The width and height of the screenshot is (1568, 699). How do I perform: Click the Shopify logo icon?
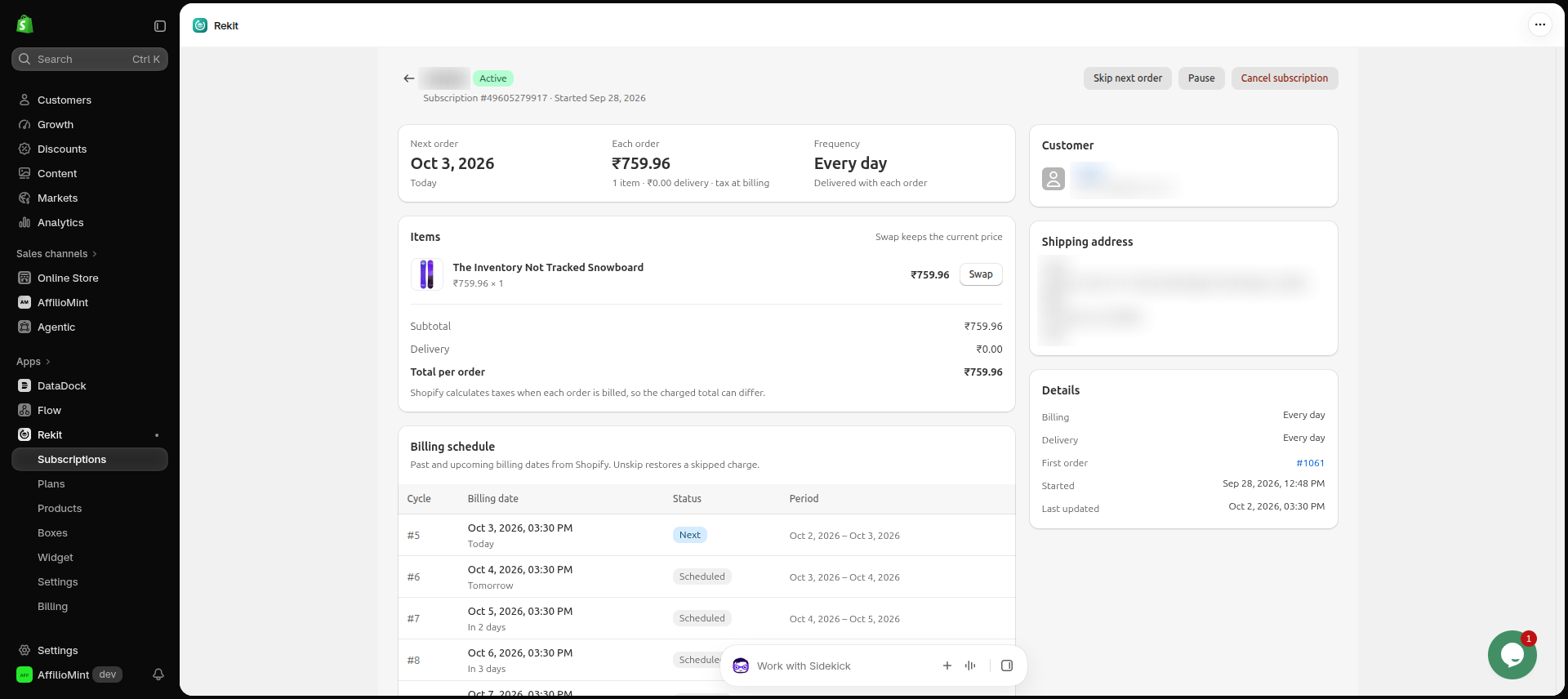coord(24,24)
